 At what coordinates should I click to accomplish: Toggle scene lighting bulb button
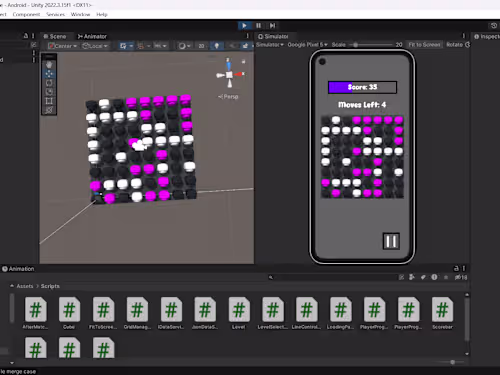click(x=217, y=46)
